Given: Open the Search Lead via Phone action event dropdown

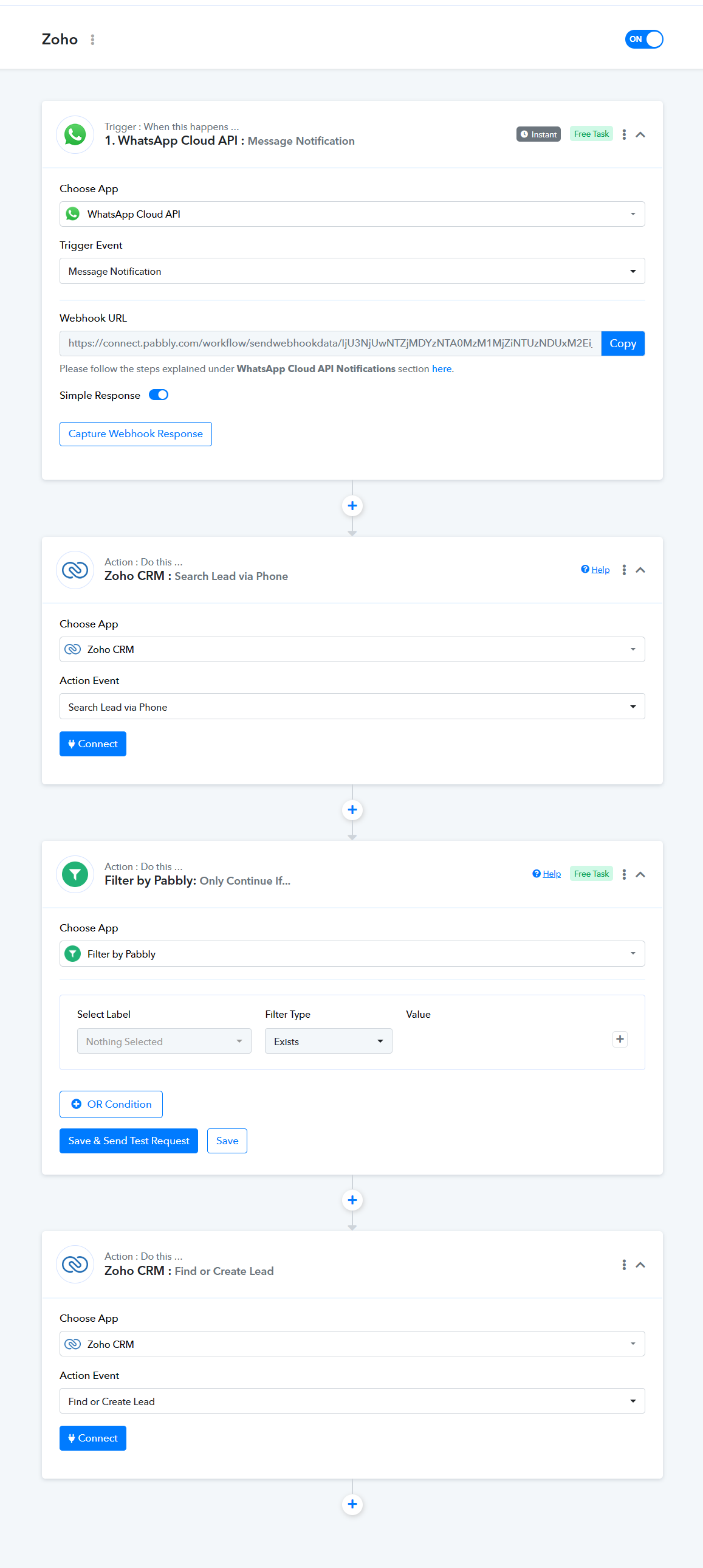Looking at the screenshot, I should [x=352, y=706].
